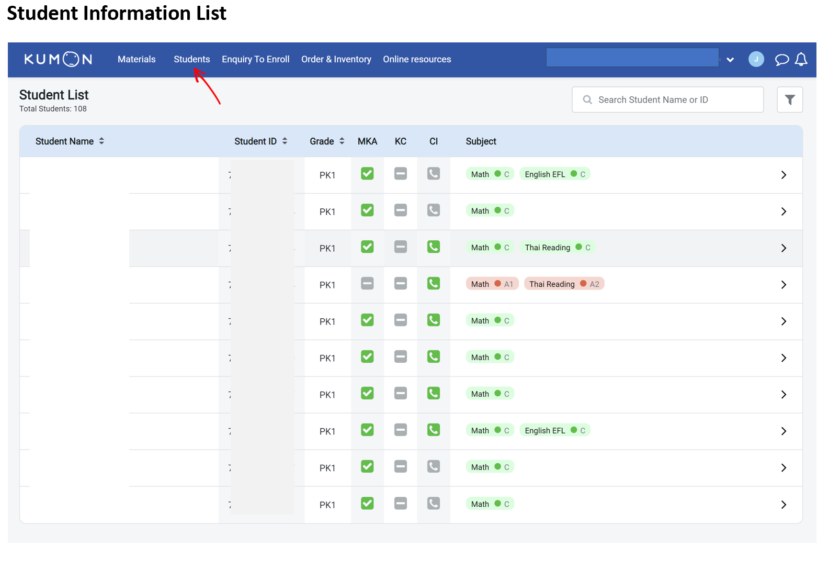This screenshot has width=840, height=569.
Task: Toggle MKA checkbox in the last row
Action: click(367, 503)
